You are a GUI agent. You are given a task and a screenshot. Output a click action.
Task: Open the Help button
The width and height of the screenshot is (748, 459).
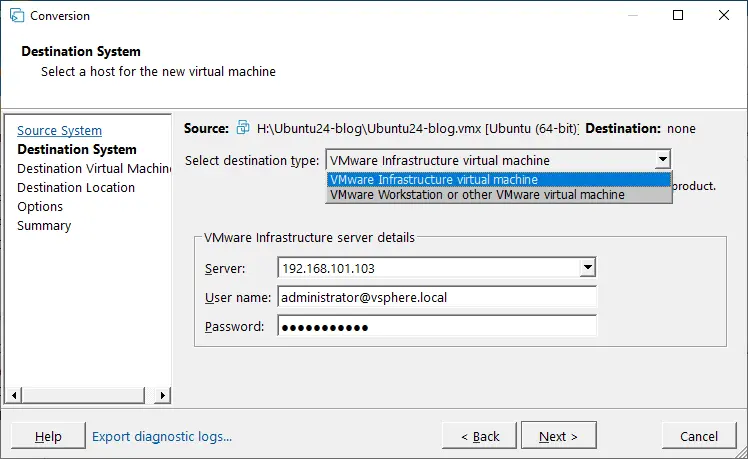click(x=48, y=436)
